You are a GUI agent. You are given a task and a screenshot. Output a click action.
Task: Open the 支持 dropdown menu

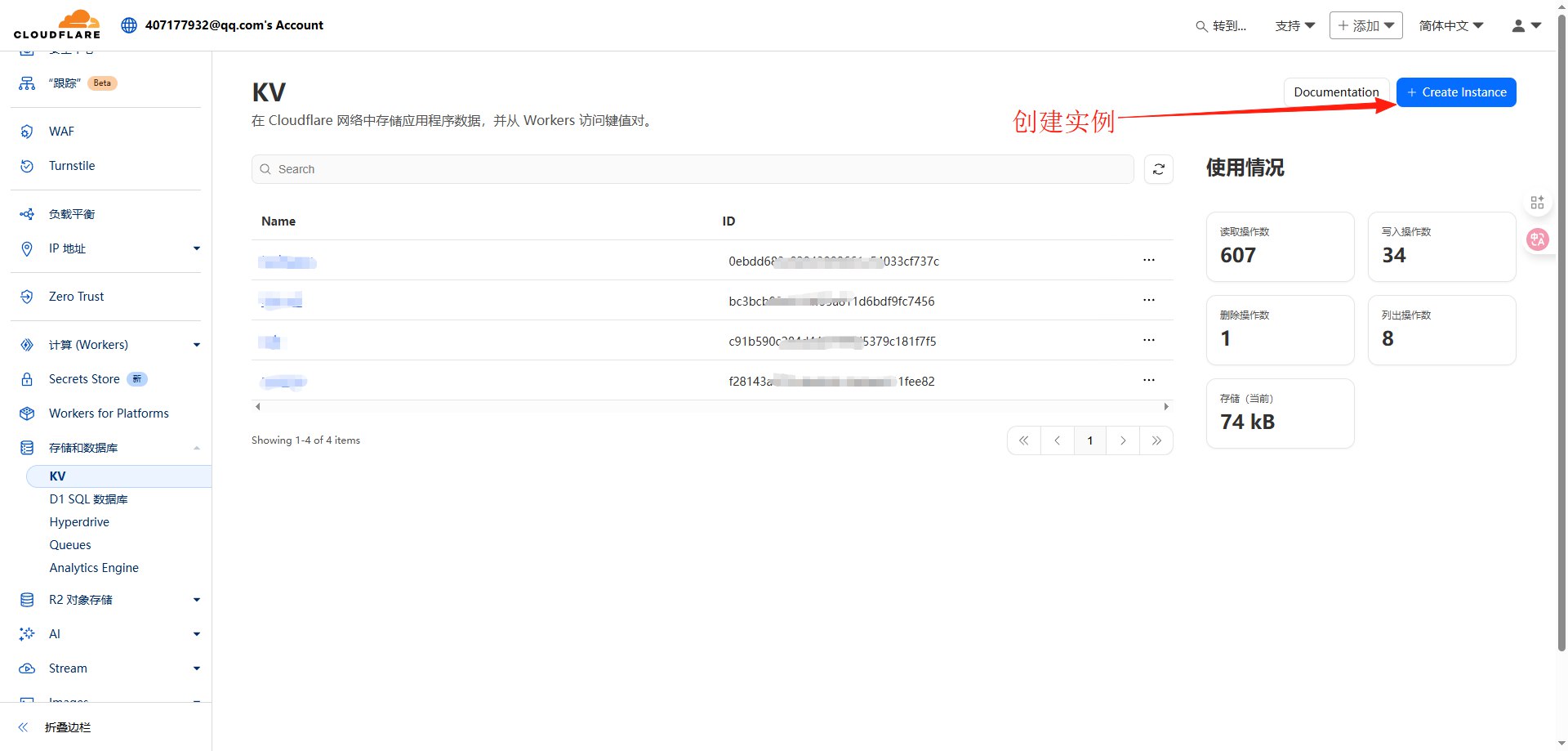[1294, 25]
